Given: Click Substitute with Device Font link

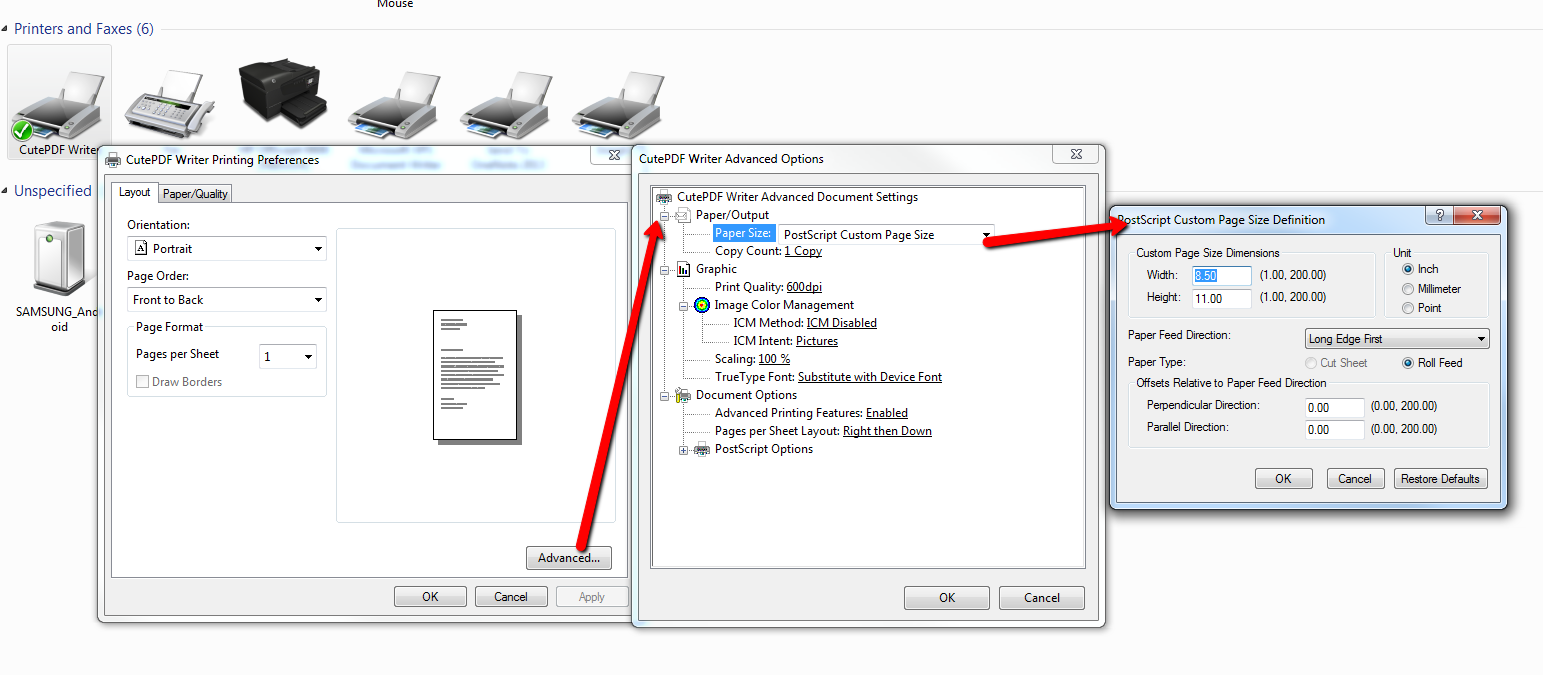Looking at the screenshot, I should (x=870, y=377).
